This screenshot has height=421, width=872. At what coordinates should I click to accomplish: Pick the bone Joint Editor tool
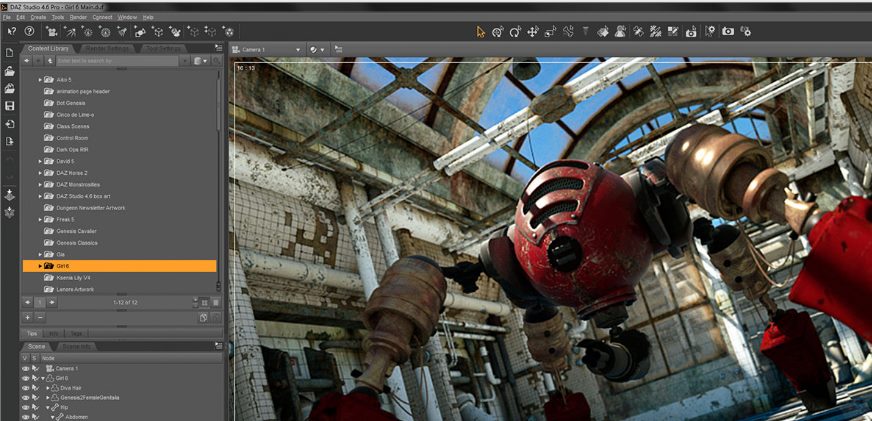click(x=568, y=32)
